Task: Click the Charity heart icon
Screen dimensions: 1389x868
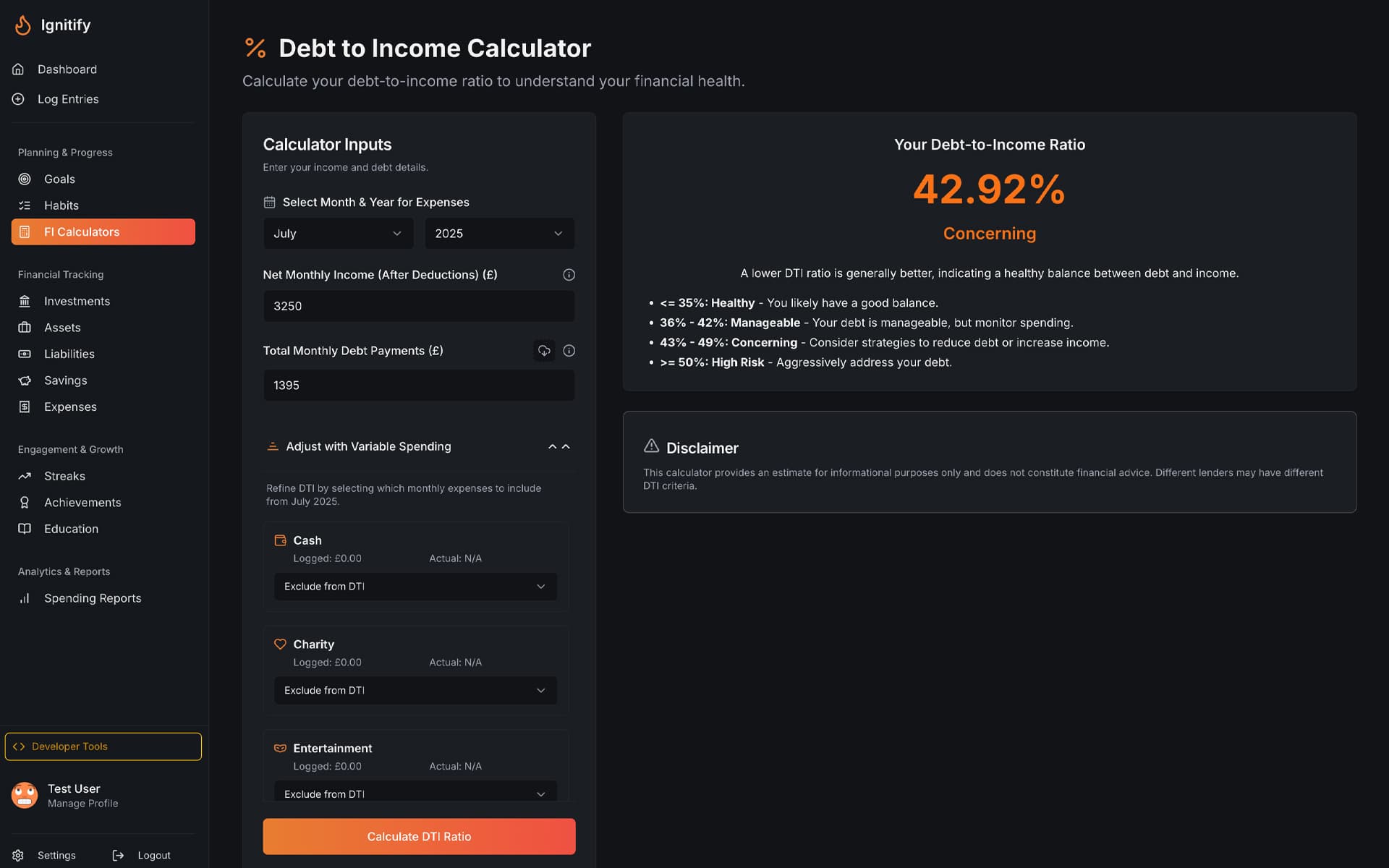Action: coord(280,644)
